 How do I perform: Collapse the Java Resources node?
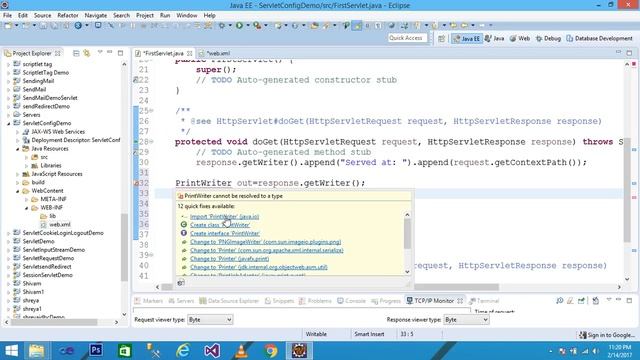click(18, 149)
